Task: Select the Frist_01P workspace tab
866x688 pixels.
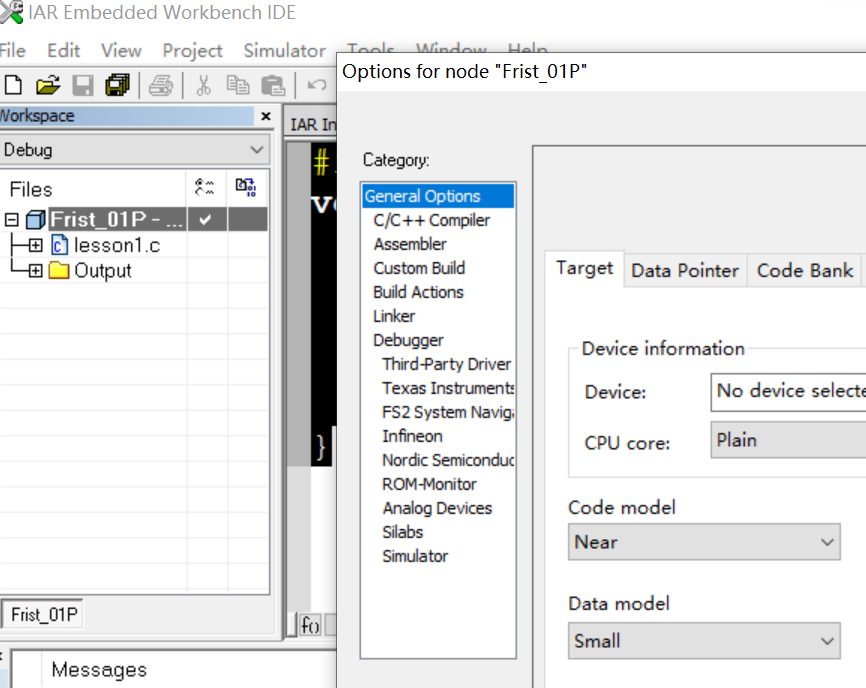Action: (43, 615)
